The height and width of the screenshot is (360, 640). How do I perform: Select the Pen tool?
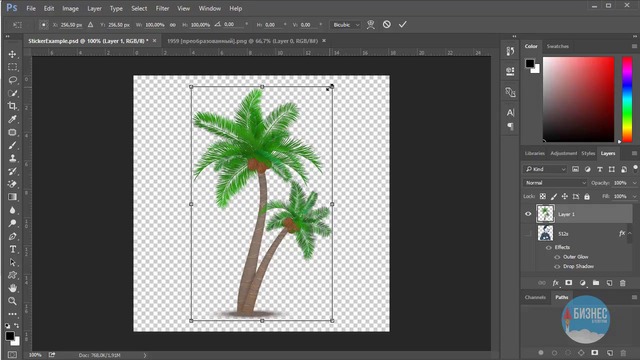click(12, 236)
